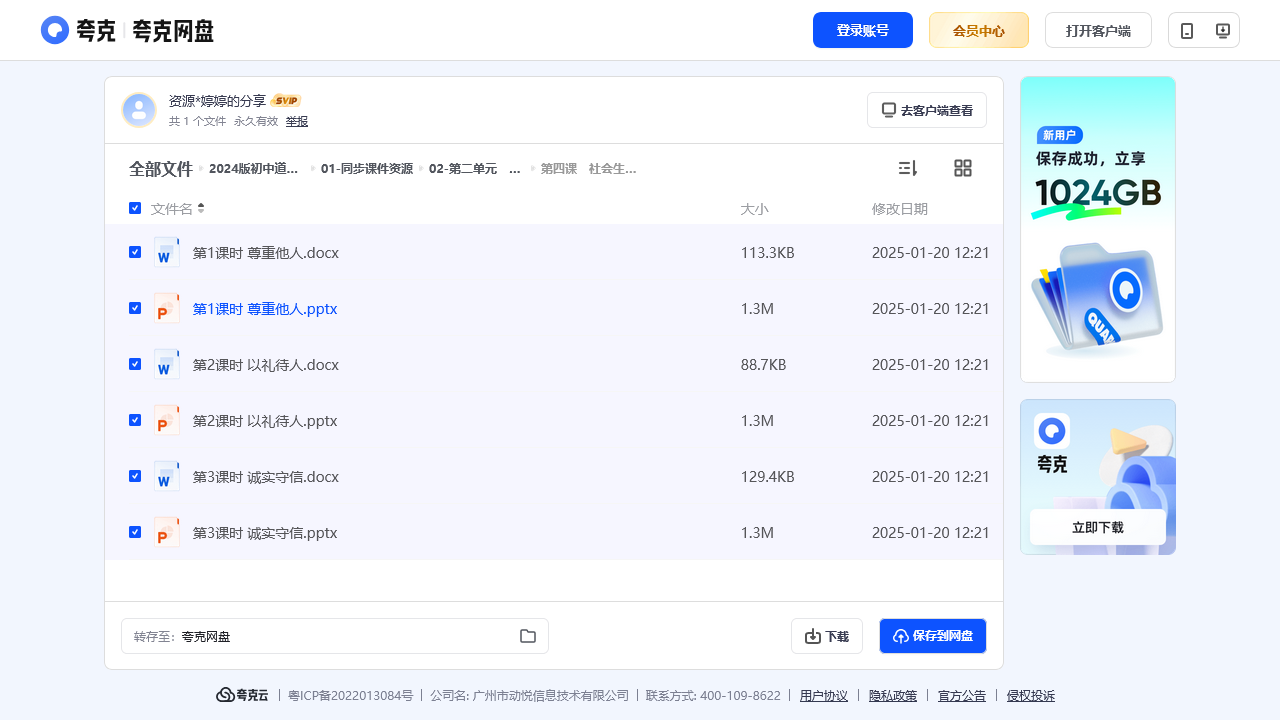Click 第四课 社会生... breadcrumb
Screen dimensions: 1280x720
(589, 169)
